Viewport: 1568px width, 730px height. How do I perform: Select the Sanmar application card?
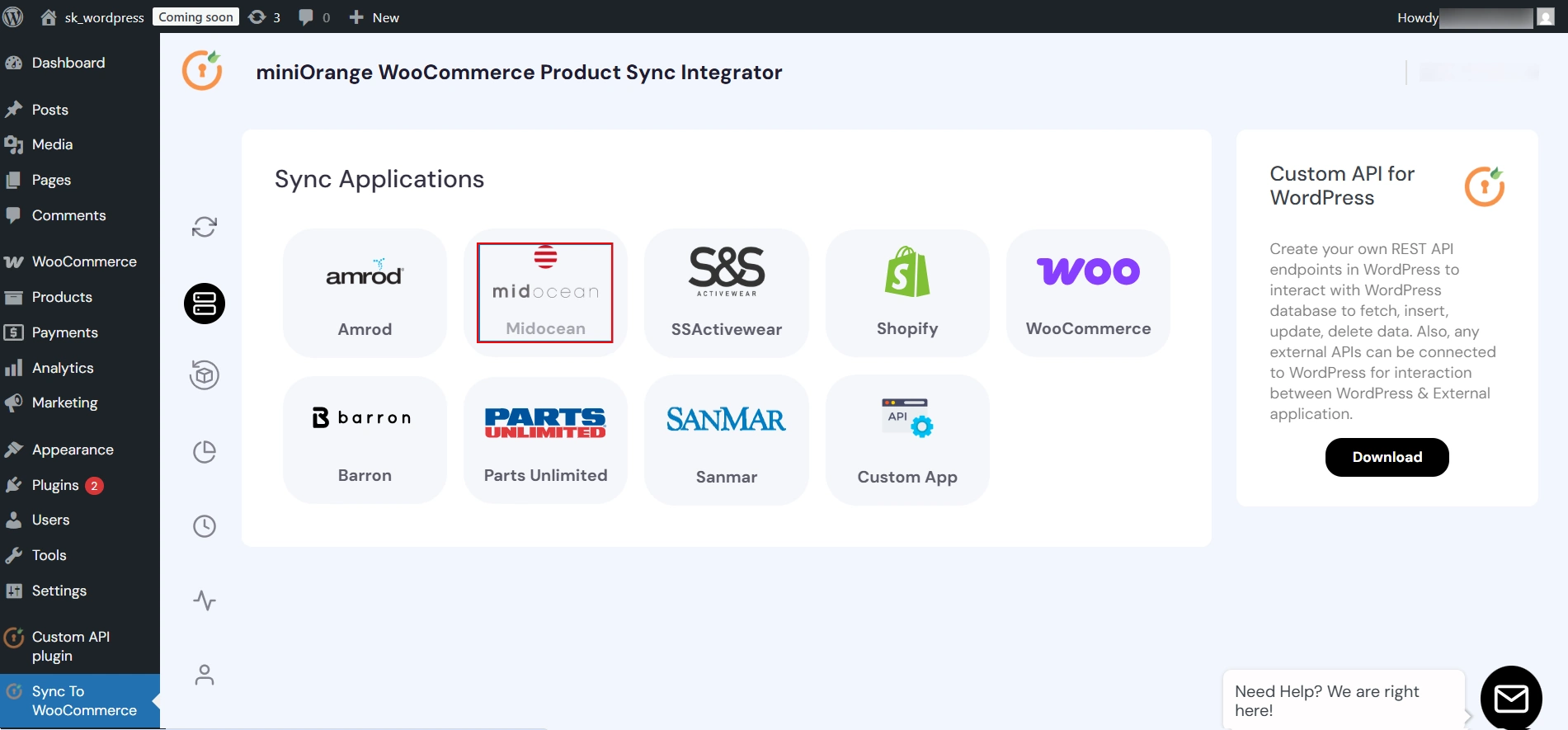727,440
